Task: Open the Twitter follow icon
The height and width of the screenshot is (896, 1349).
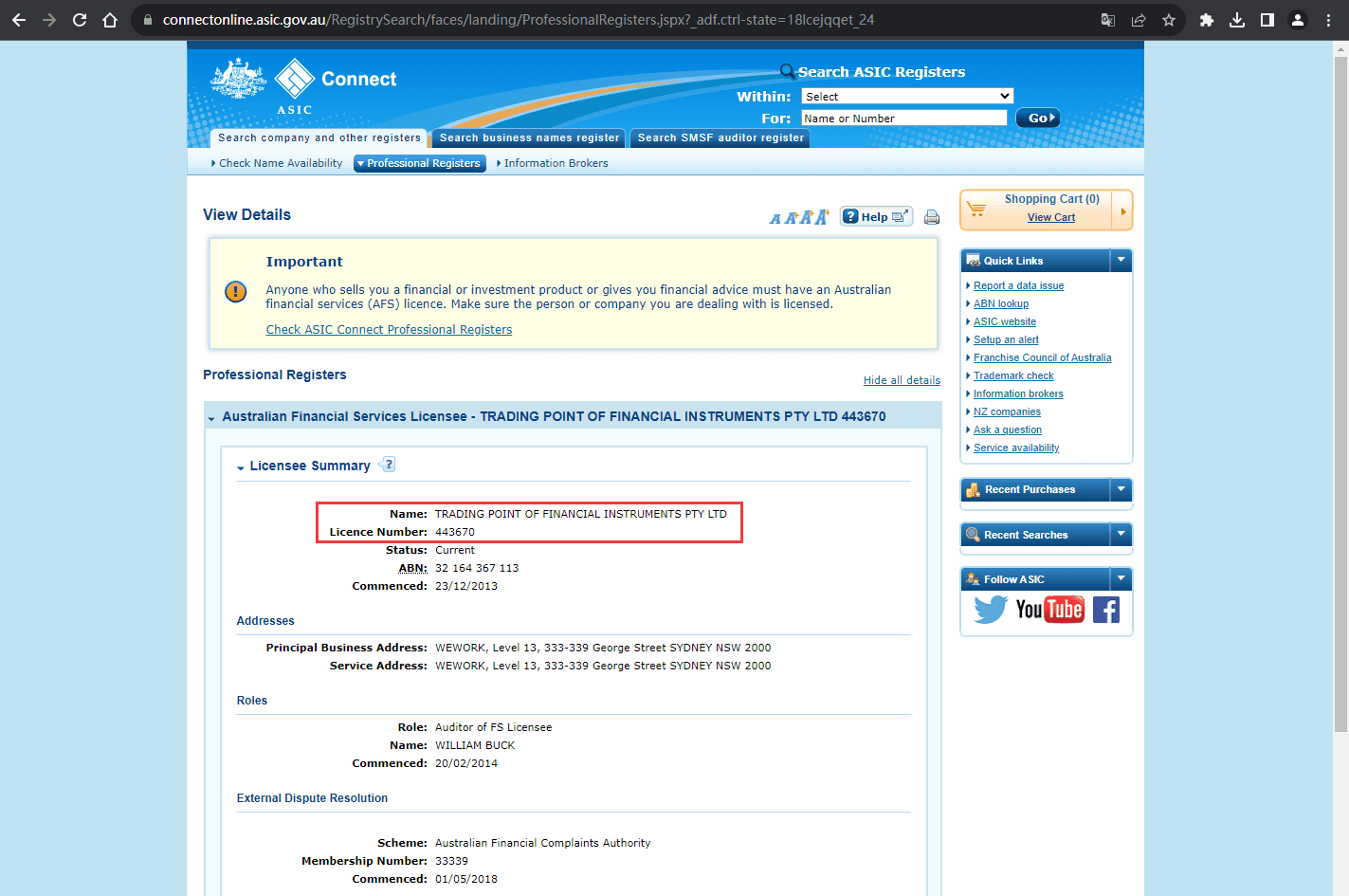Action: tap(991, 609)
